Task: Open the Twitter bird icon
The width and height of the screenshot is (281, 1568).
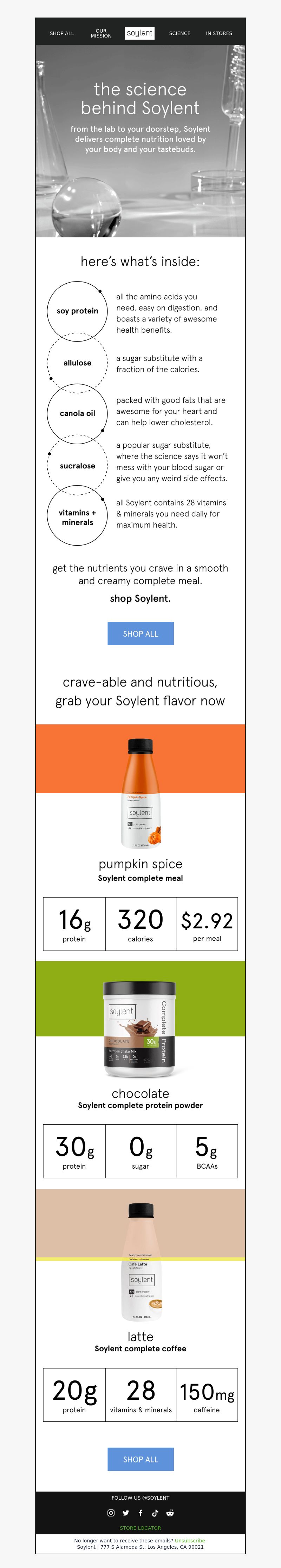Action: click(125, 1513)
